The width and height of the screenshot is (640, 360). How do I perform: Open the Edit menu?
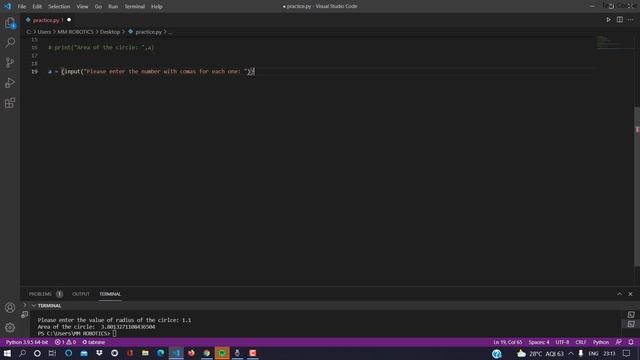[37, 7]
